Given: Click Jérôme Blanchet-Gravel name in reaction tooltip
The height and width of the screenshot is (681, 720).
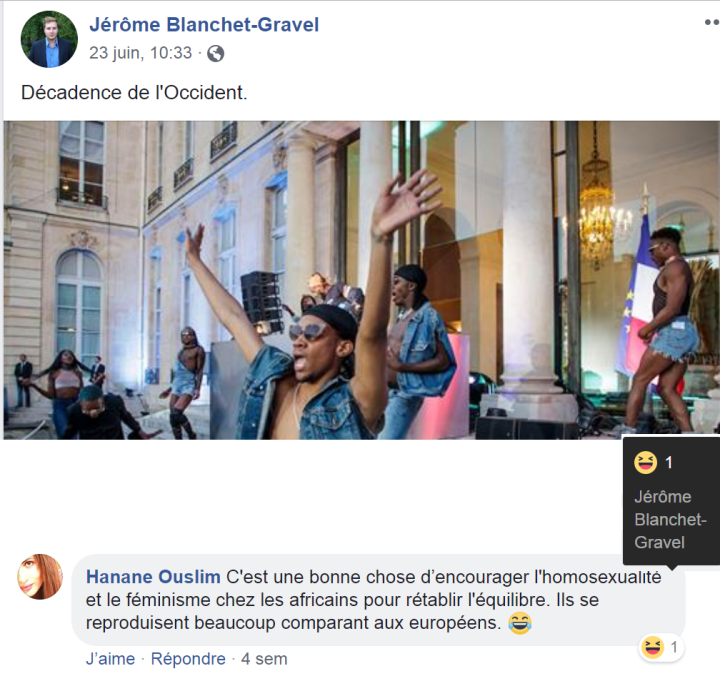Looking at the screenshot, I should 670,520.
